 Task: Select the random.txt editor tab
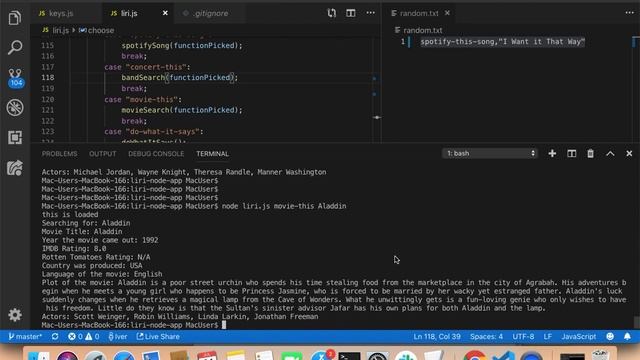coord(419,13)
